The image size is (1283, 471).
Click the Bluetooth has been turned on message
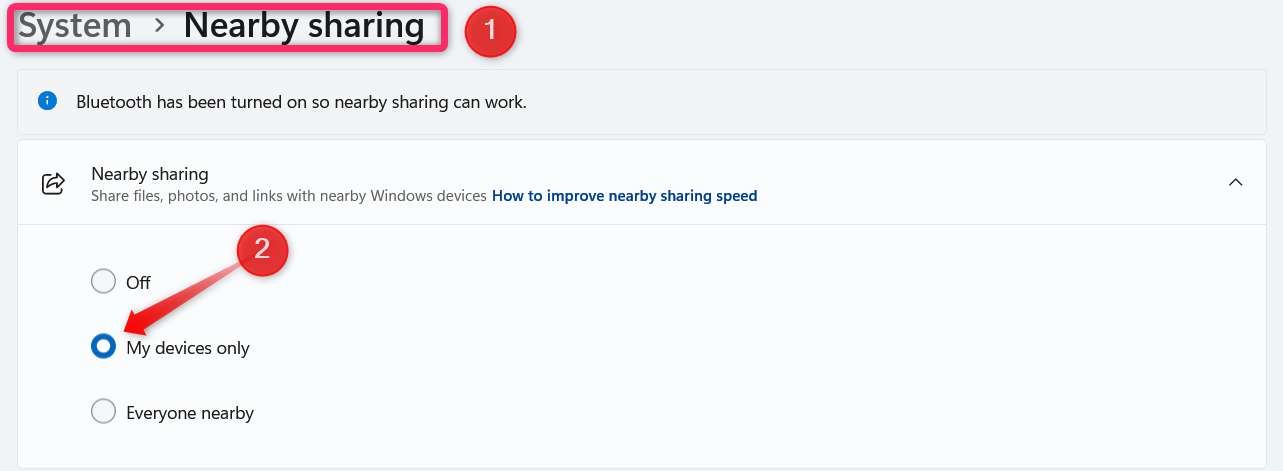pyautogui.click(x=301, y=102)
